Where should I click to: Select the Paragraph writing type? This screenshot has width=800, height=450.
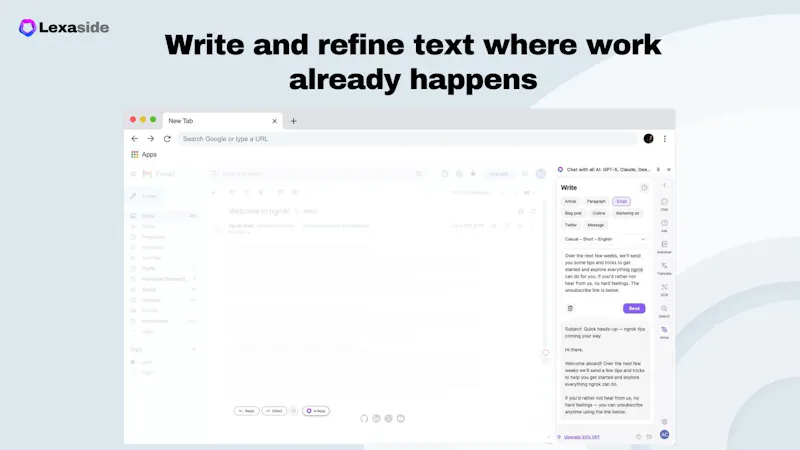point(596,202)
